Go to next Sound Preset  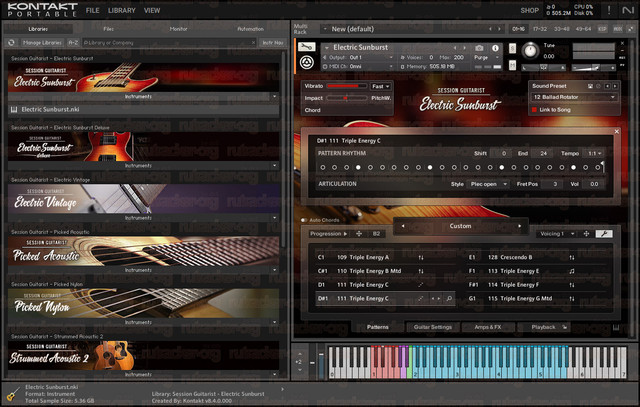coord(615,86)
